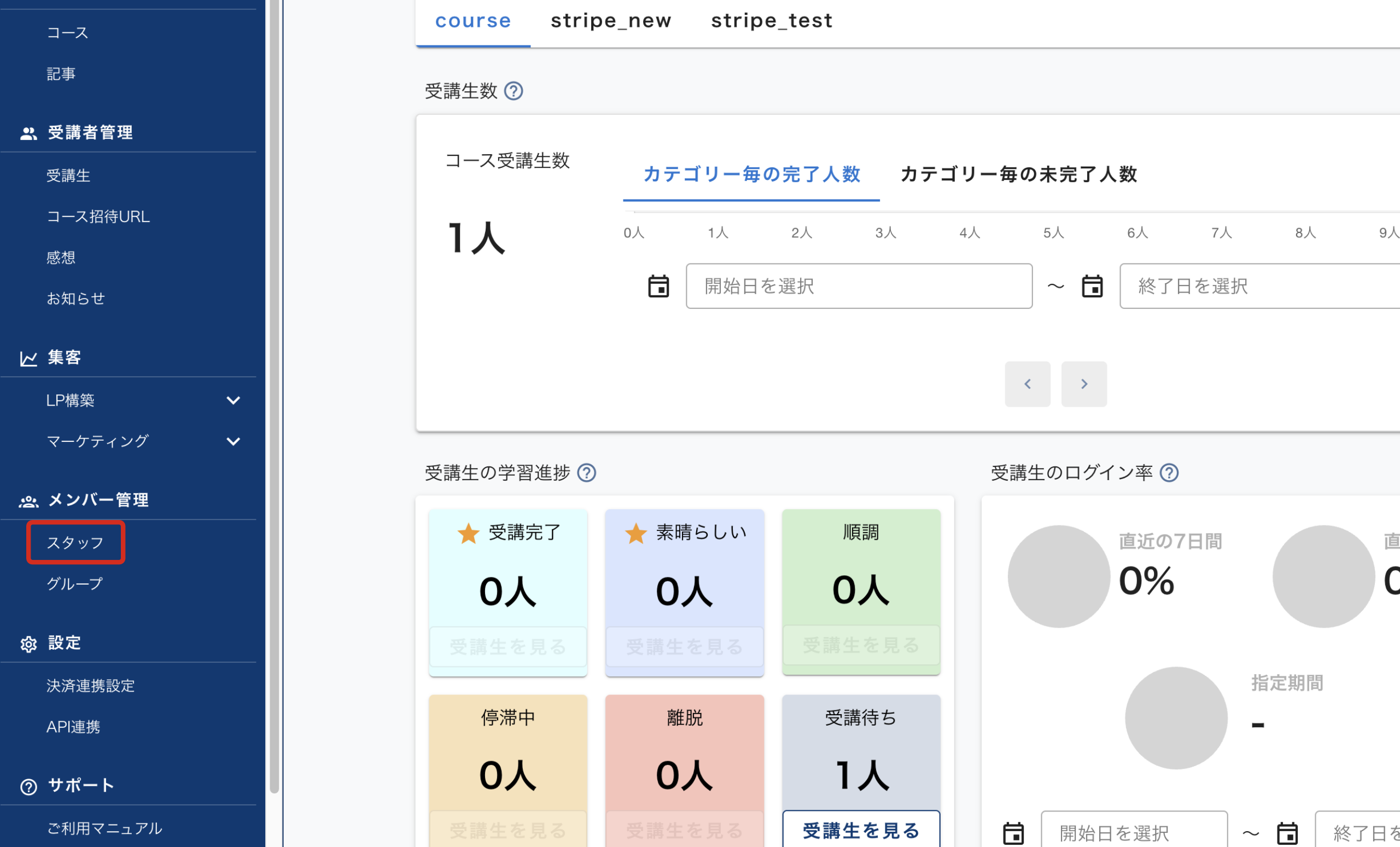Open コース招待URL in the sidebar
This screenshot has width=1400, height=847.
(x=98, y=217)
